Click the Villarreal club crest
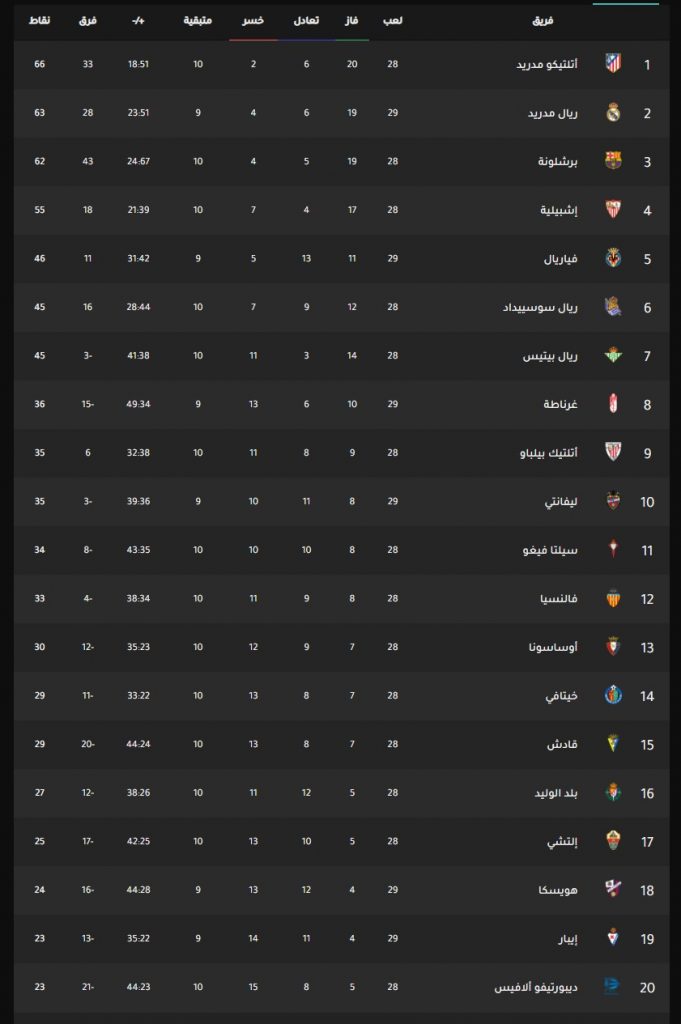The image size is (681, 1024). [613, 258]
